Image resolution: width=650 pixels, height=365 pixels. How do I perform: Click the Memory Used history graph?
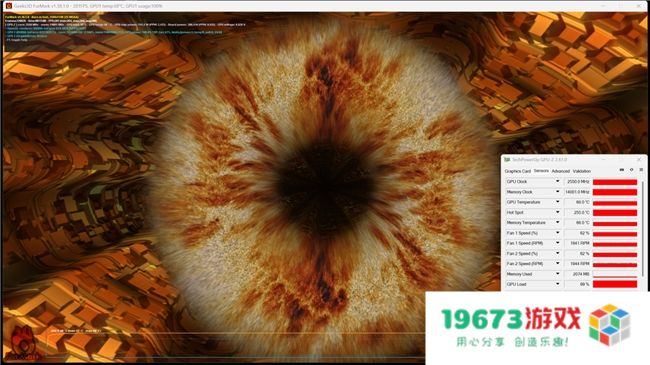(615, 274)
